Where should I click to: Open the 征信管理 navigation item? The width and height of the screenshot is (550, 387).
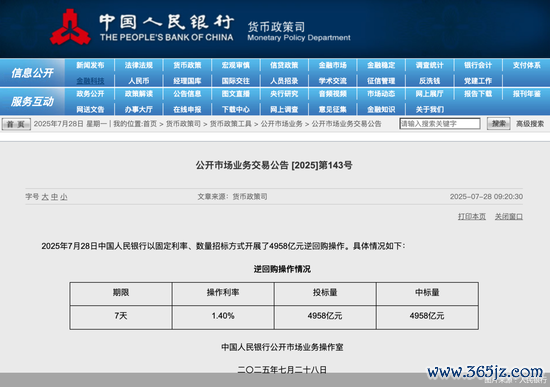[x=381, y=81]
